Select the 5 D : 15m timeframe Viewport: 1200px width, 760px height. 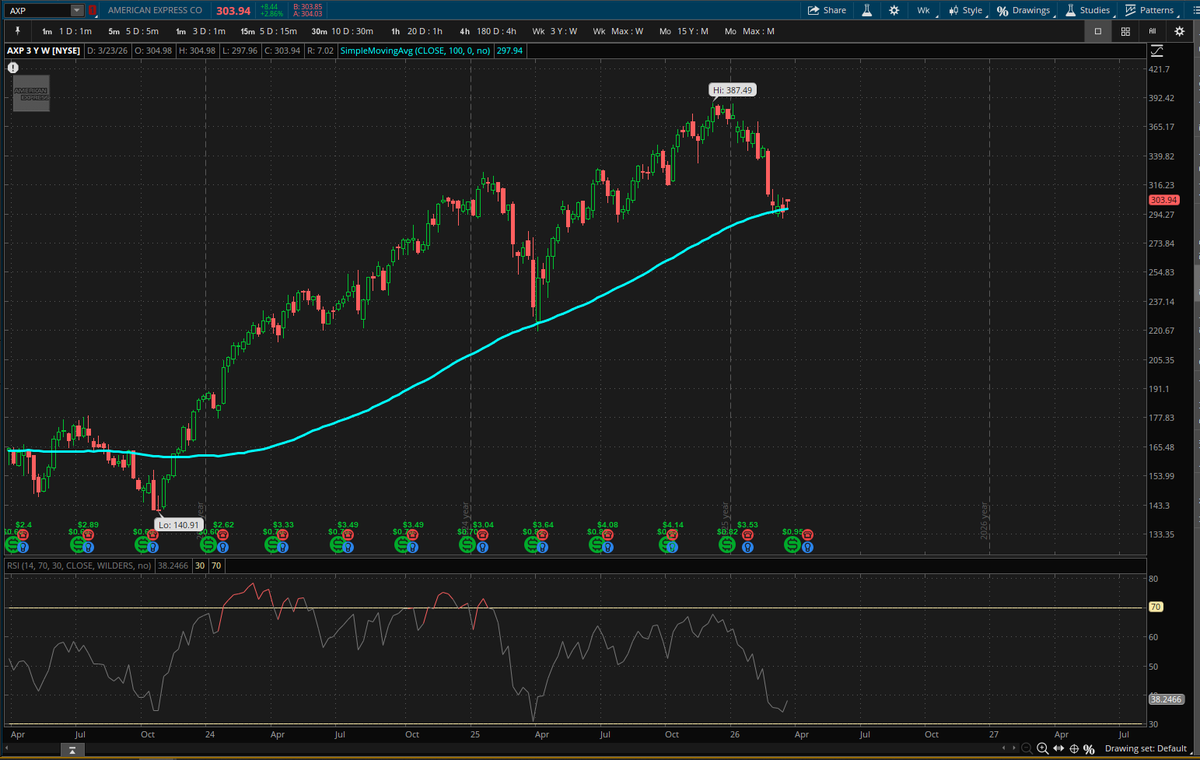click(x=269, y=31)
